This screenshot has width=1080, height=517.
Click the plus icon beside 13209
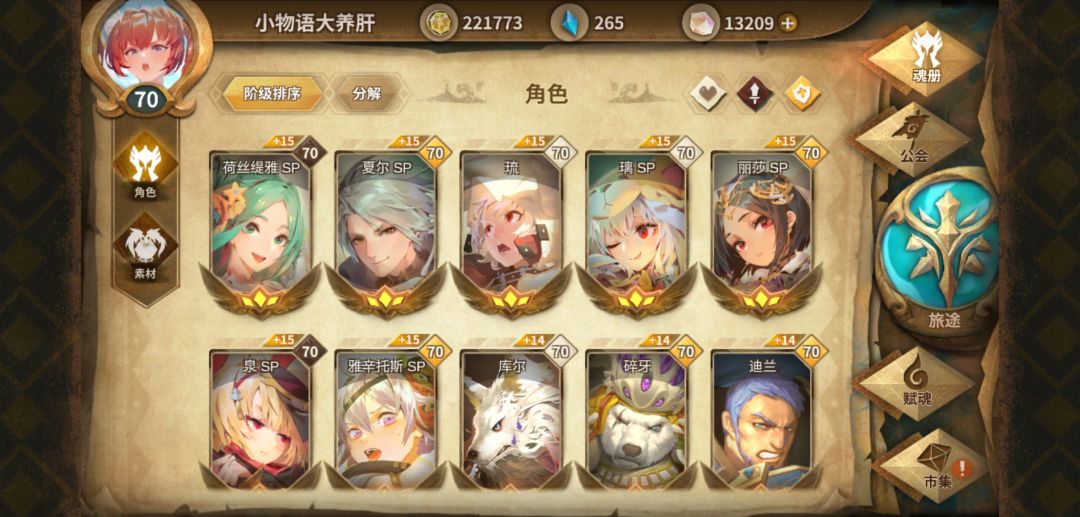click(x=788, y=23)
